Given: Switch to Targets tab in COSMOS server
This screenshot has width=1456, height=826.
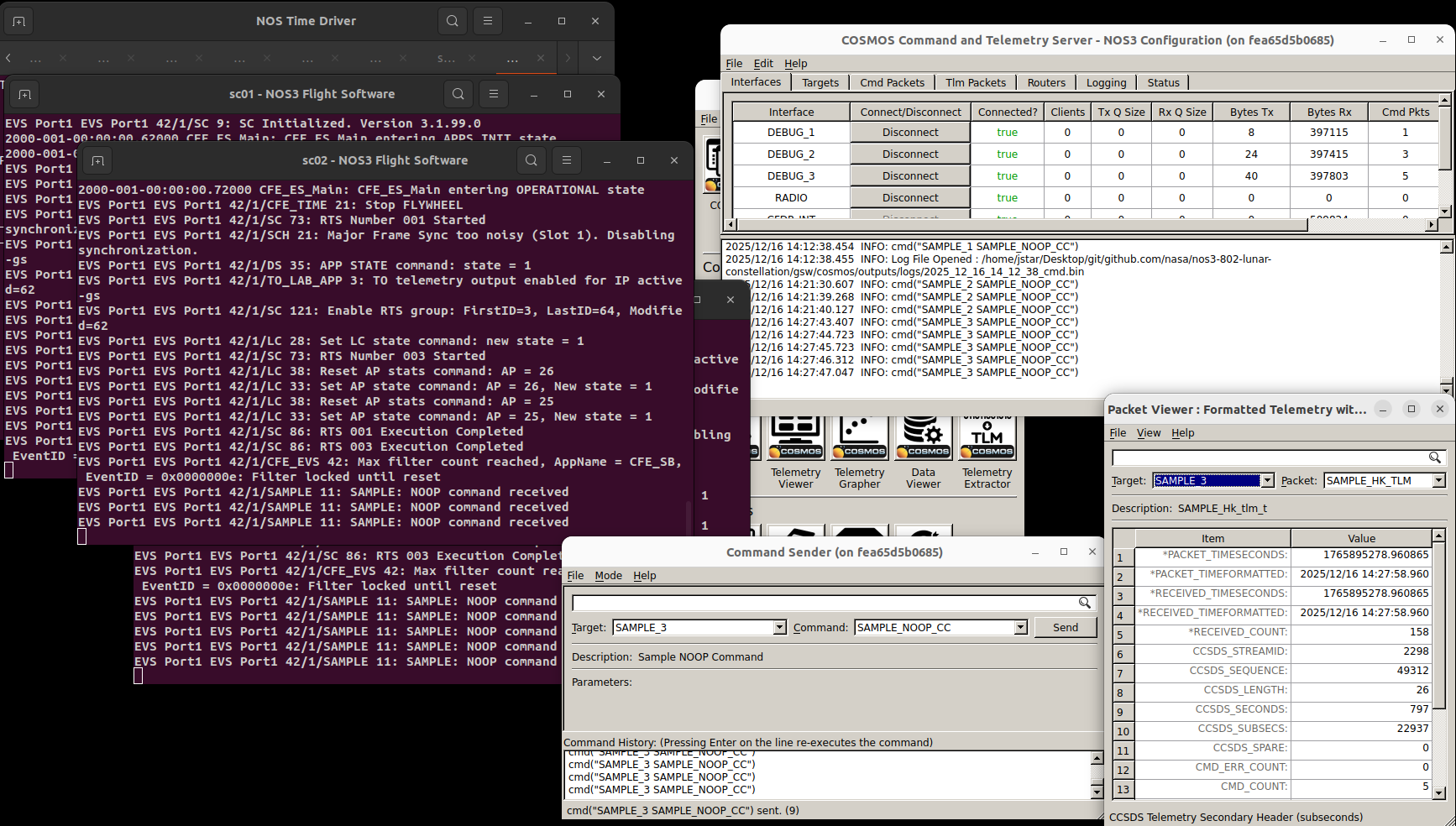Looking at the screenshot, I should [x=820, y=82].
